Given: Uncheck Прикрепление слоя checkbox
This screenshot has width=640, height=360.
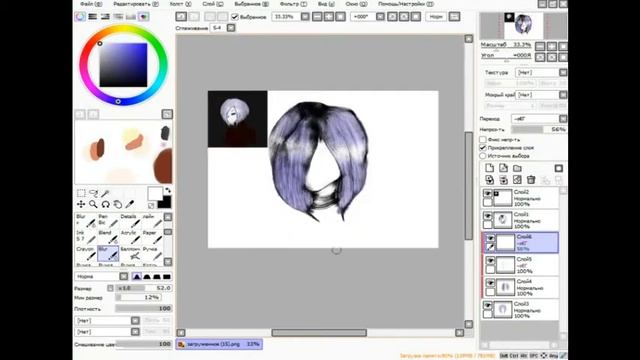Looking at the screenshot, I should point(483,148).
